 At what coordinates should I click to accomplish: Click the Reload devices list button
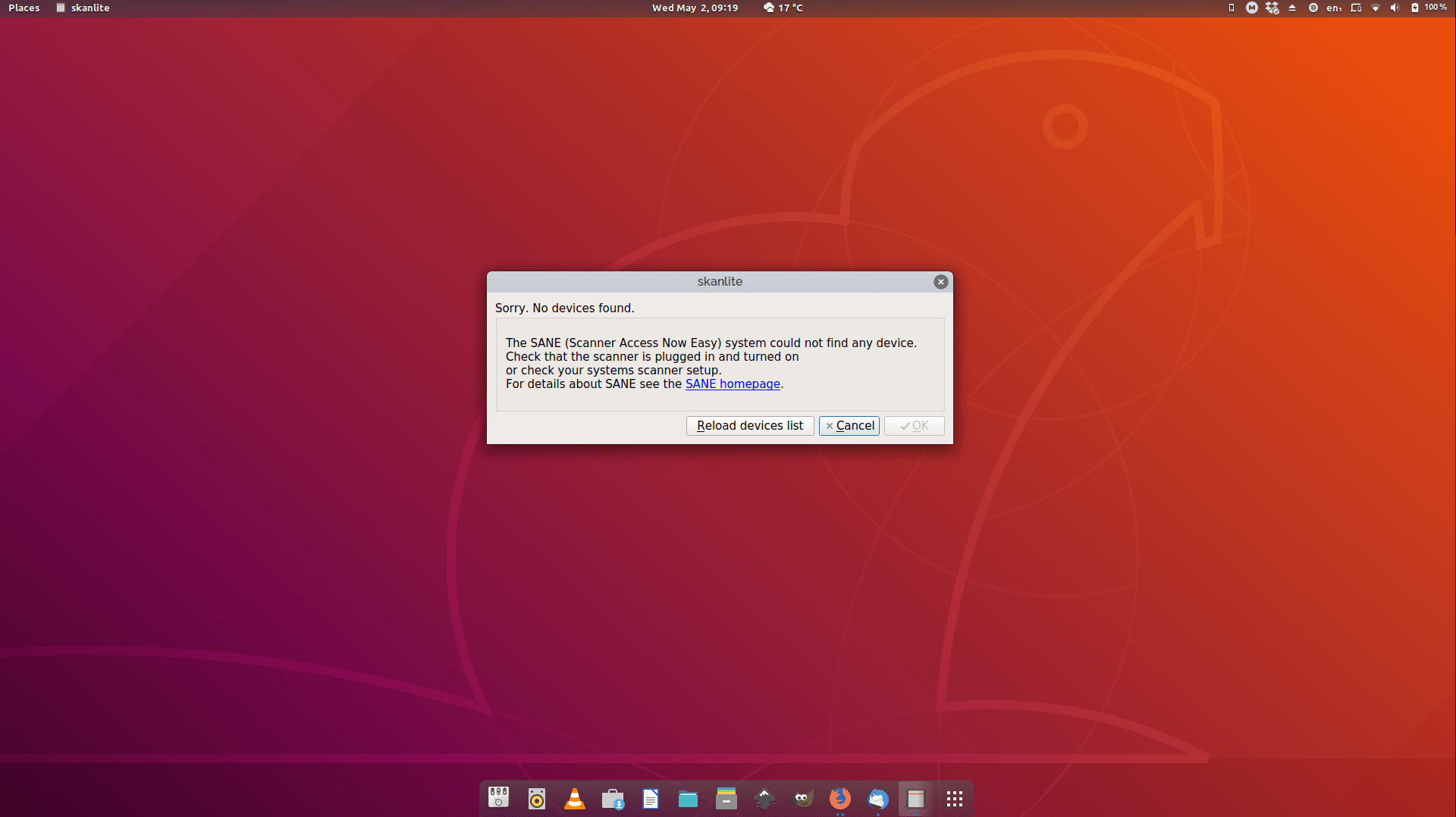[750, 426]
